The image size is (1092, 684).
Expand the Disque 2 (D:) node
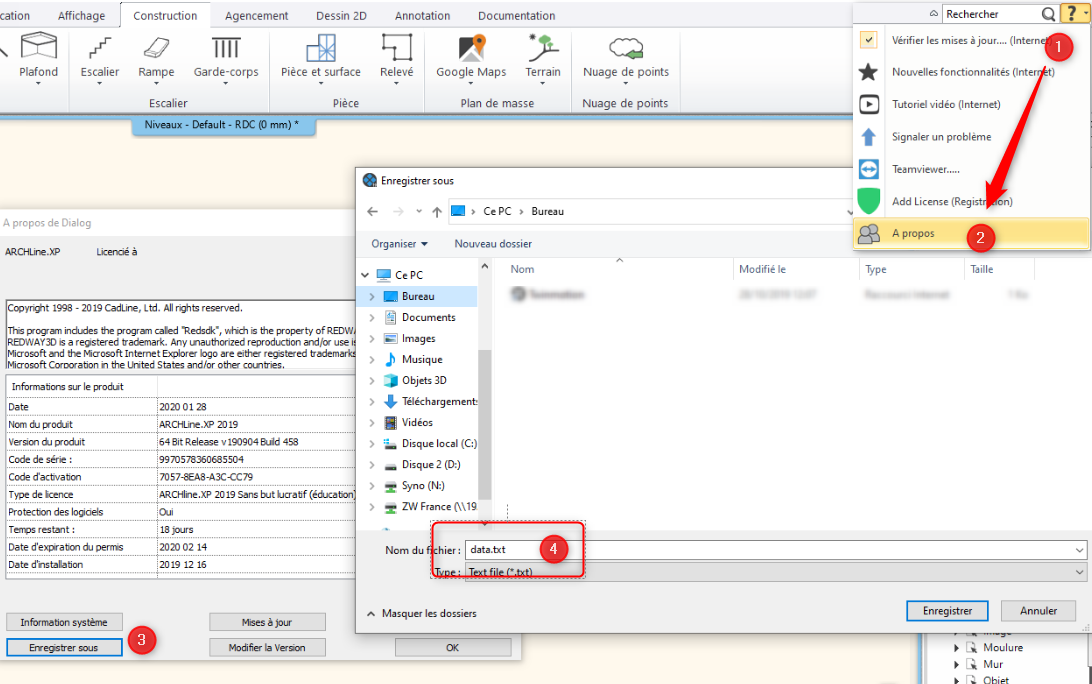coord(372,465)
